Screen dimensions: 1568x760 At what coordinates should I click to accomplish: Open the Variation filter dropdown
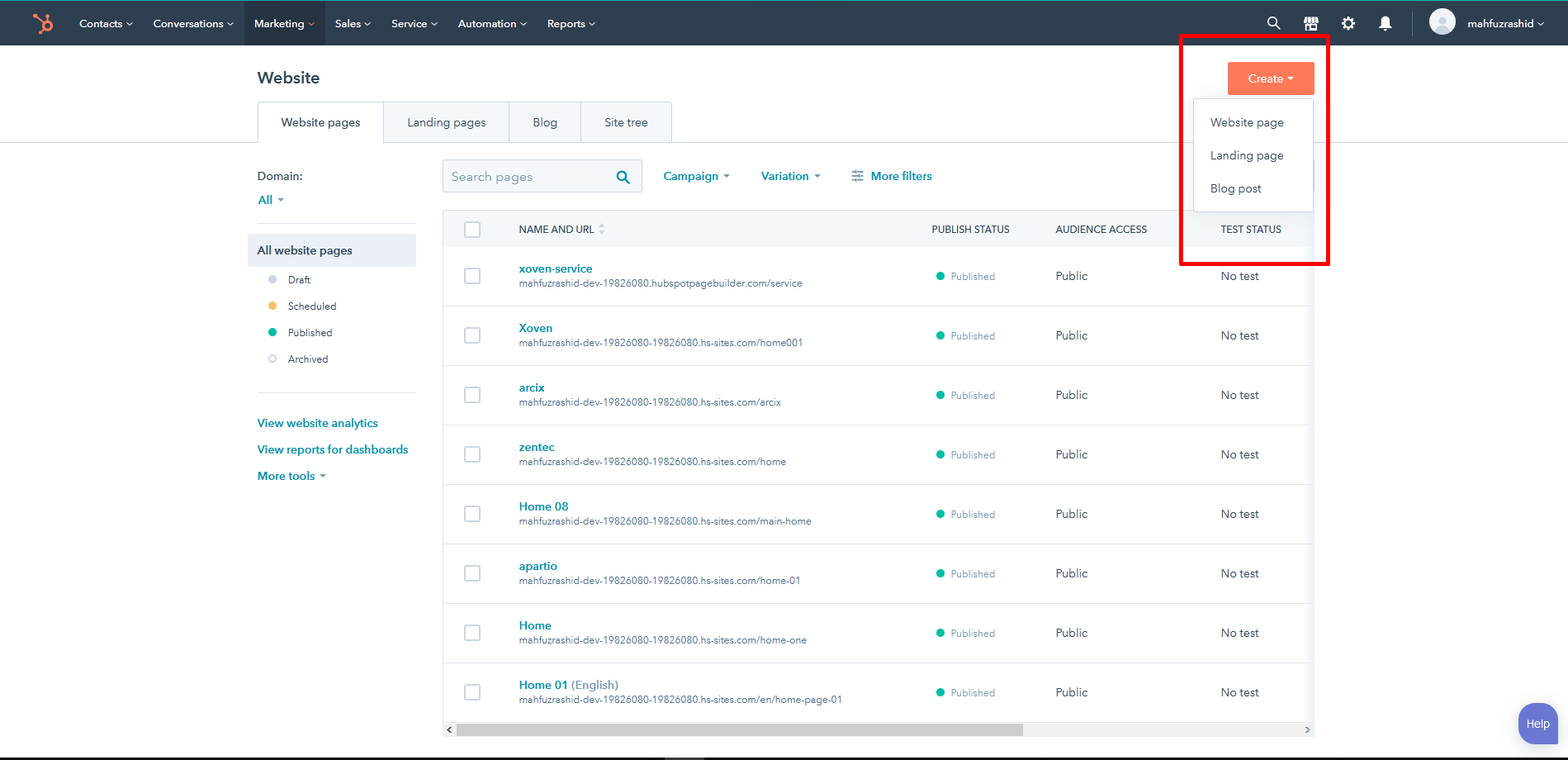pos(790,176)
